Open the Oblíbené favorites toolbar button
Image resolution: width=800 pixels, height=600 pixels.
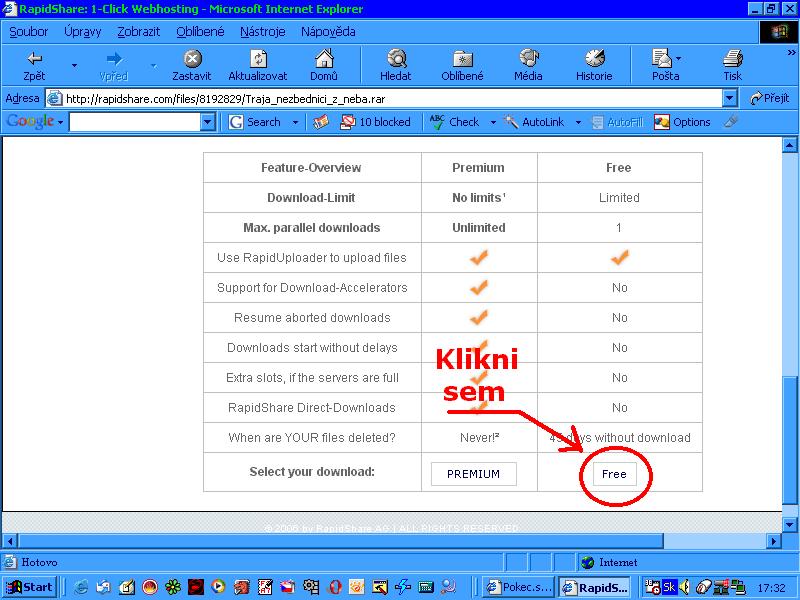click(462, 65)
